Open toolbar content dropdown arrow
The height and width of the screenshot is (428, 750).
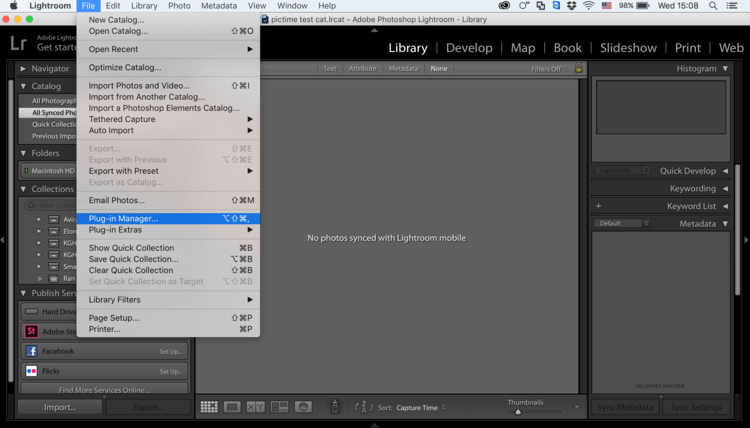click(577, 407)
